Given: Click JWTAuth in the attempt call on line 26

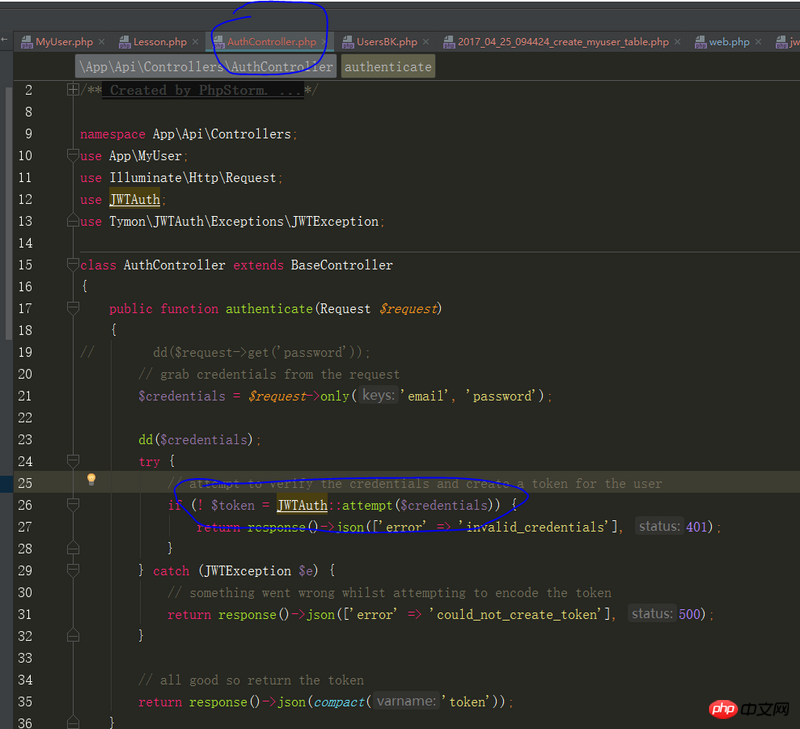Looking at the screenshot, I should click(302, 505).
